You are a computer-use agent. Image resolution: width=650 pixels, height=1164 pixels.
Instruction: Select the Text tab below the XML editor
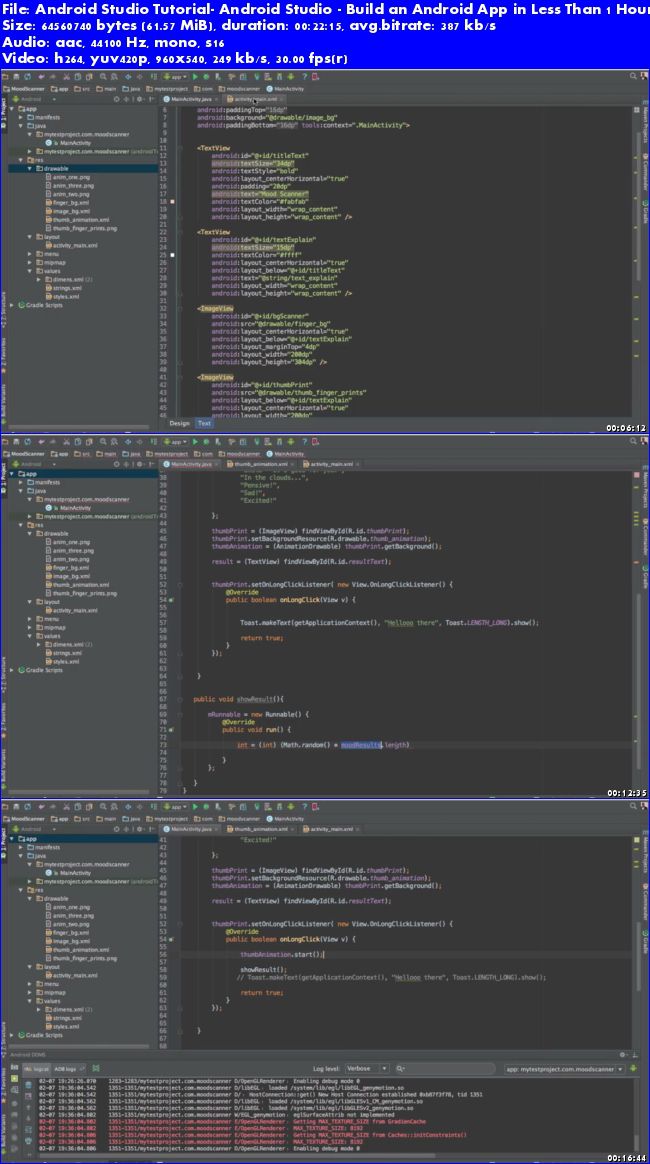(203, 423)
